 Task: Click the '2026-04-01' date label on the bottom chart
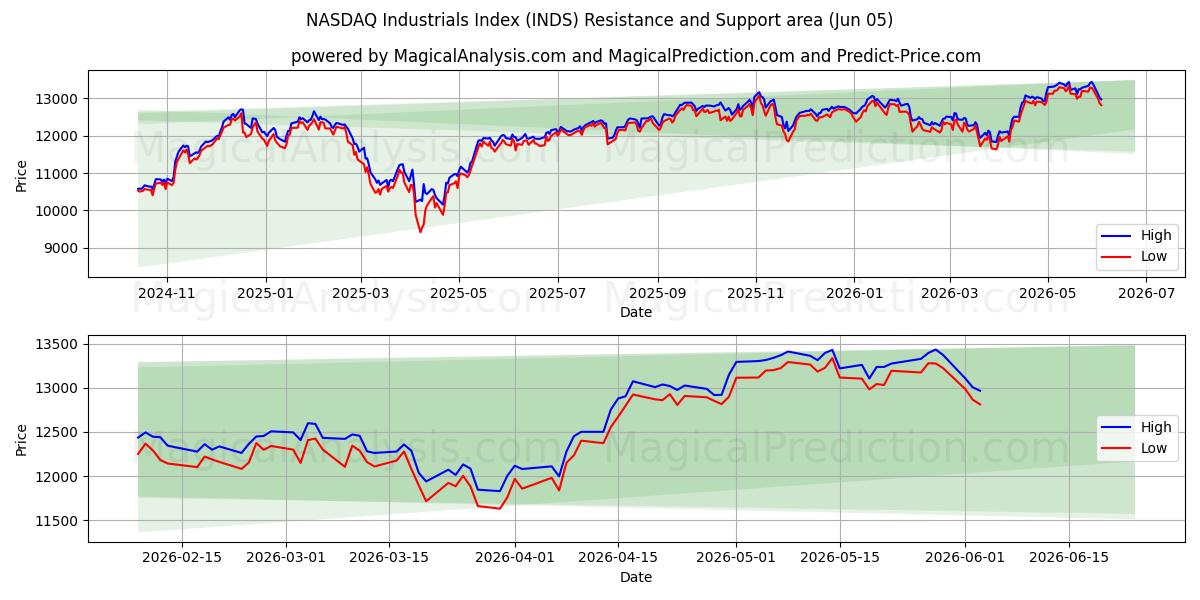pyautogui.click(x=515, y=559)
